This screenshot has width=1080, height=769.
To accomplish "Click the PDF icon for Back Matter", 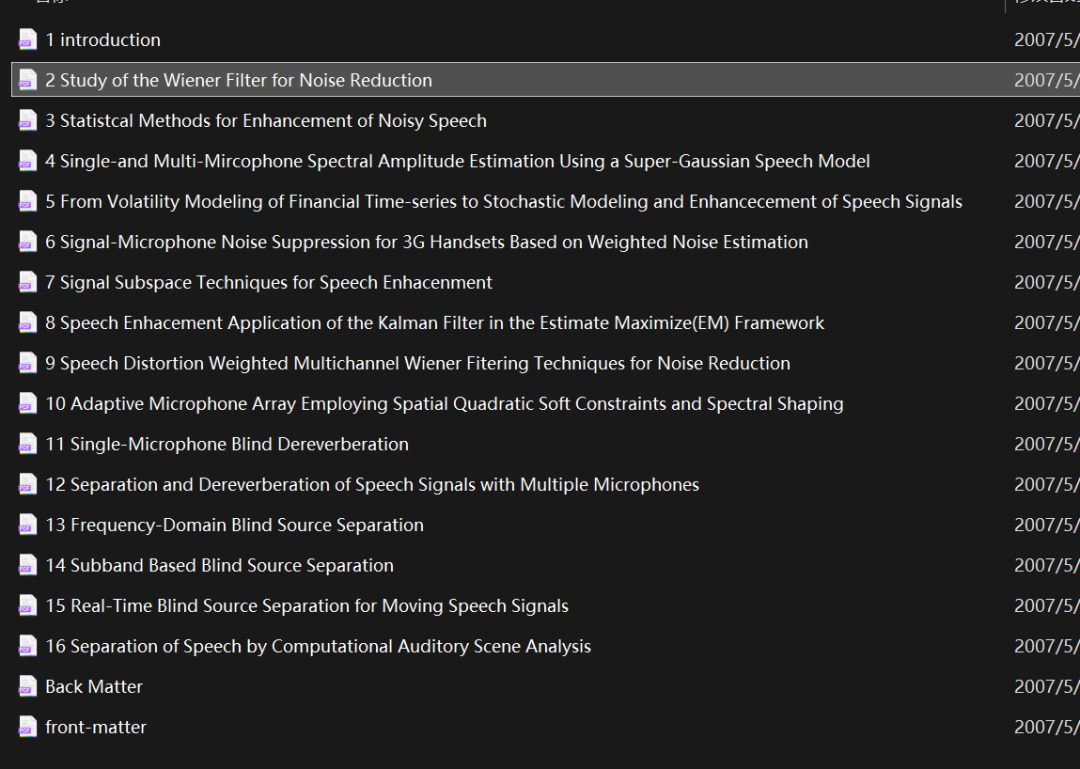I will [x=28, y=686].
